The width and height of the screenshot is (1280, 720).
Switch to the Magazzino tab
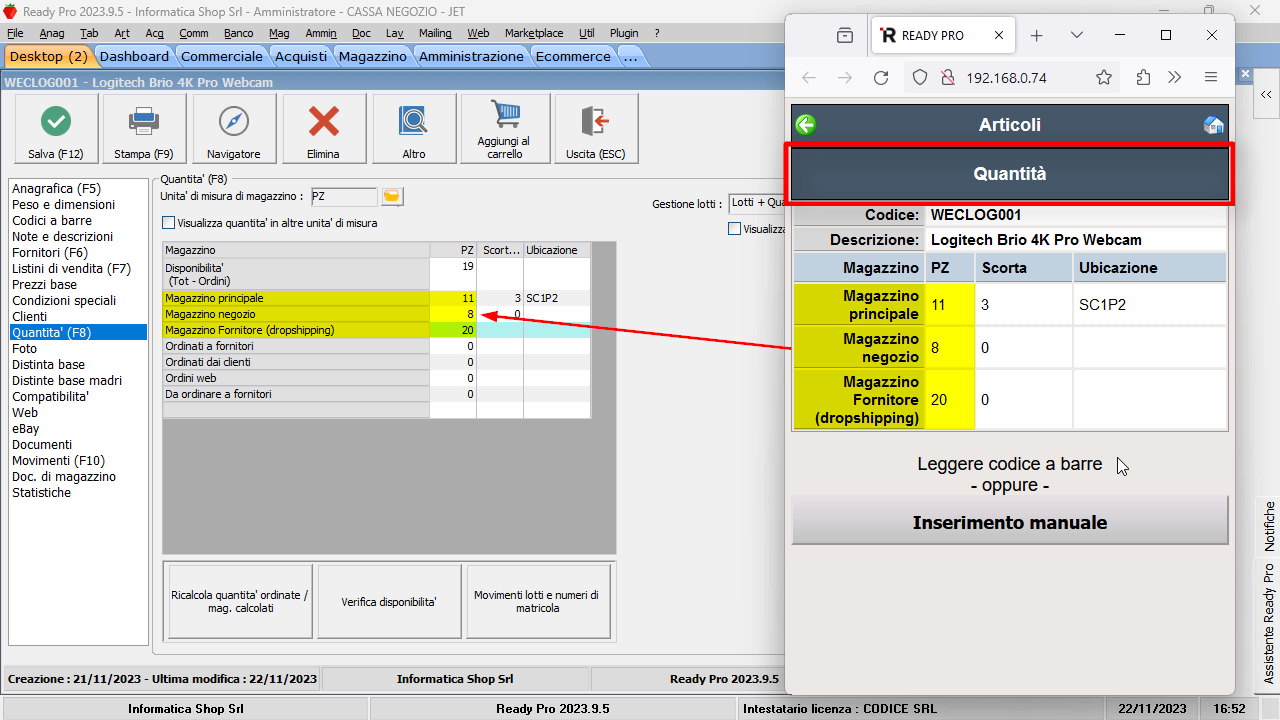coord(373,57)
